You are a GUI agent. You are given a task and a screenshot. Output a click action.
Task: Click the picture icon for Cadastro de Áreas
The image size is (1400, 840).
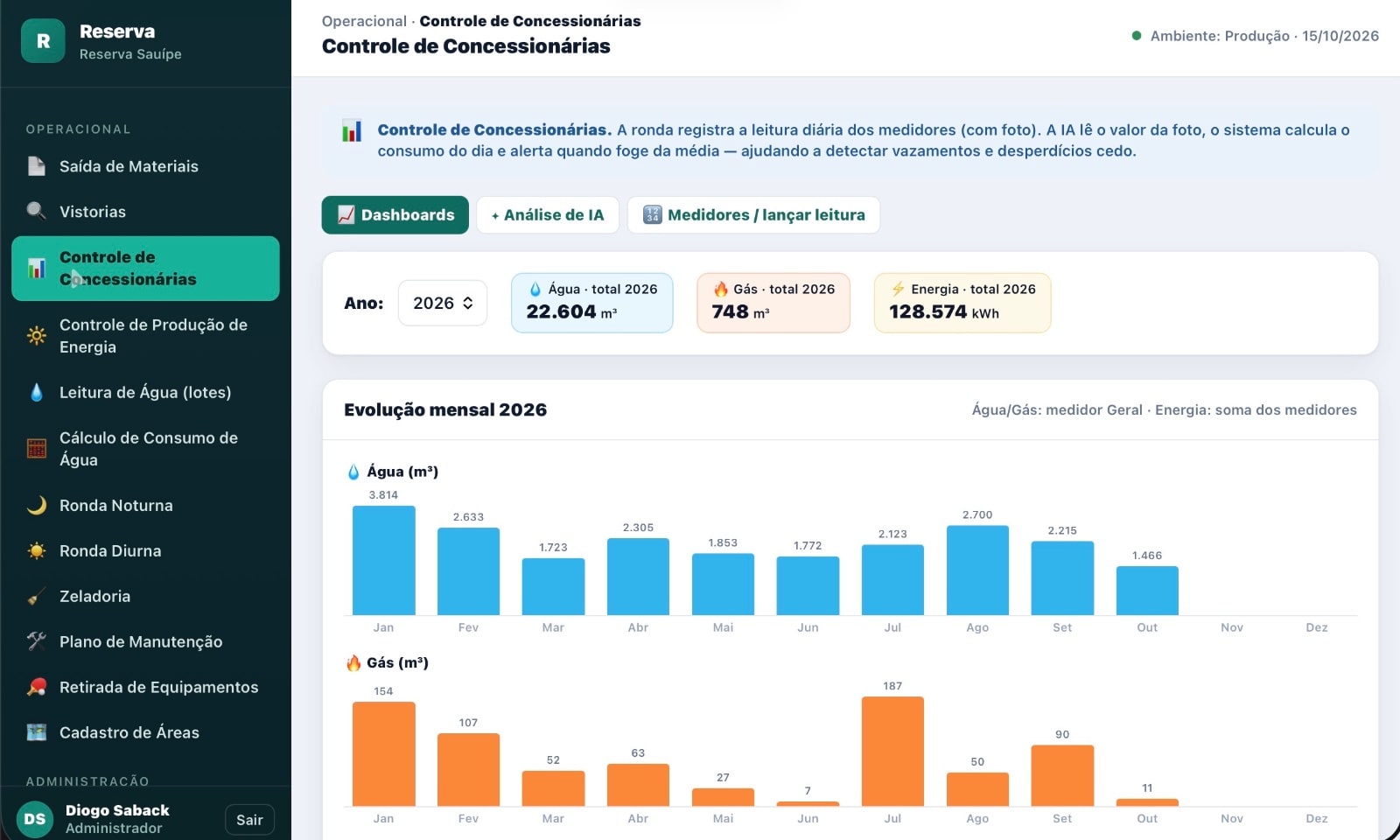pyautogui.click(x=37, y=732)
